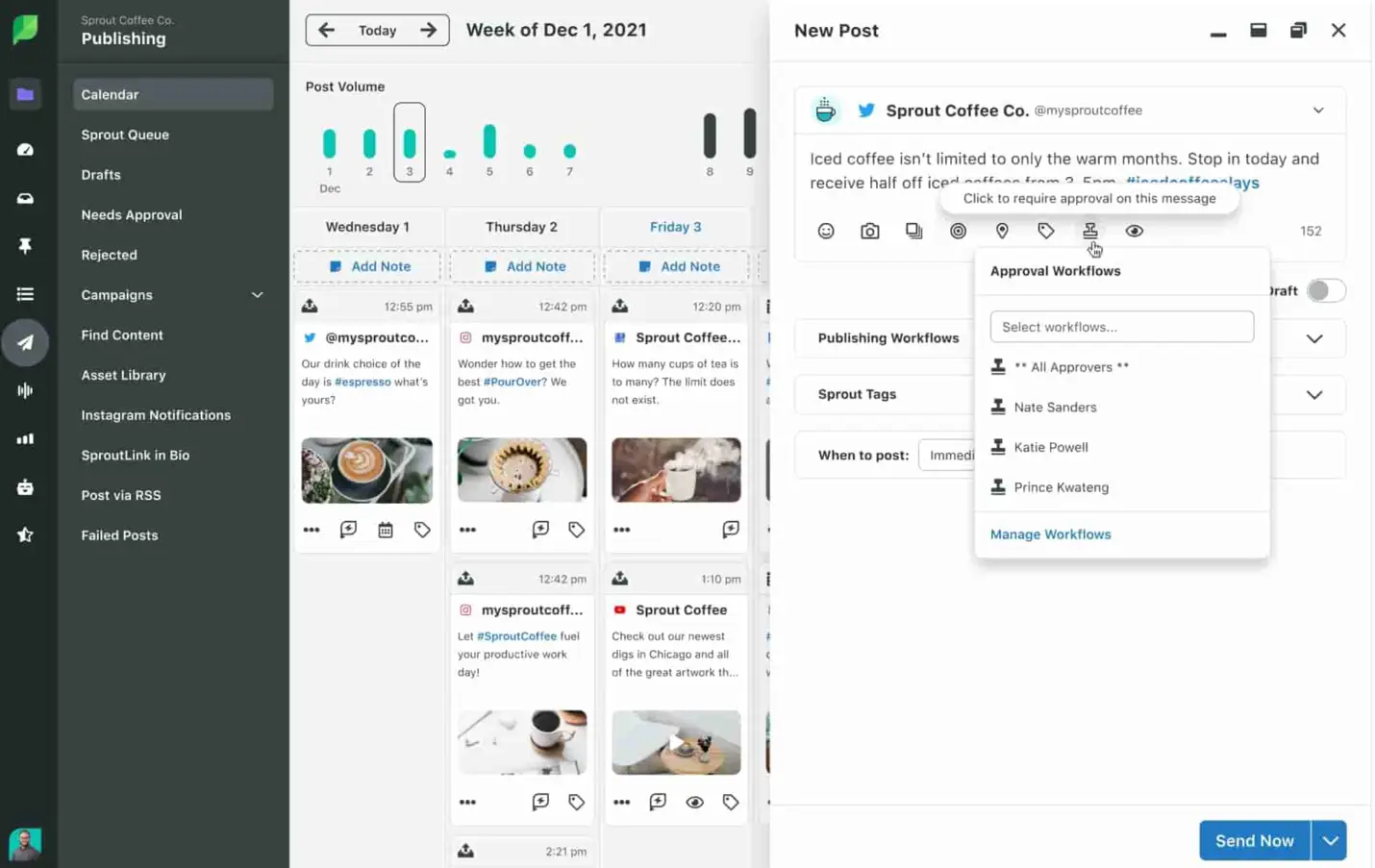Open the user avatar in the left rail

click(25, 844)
